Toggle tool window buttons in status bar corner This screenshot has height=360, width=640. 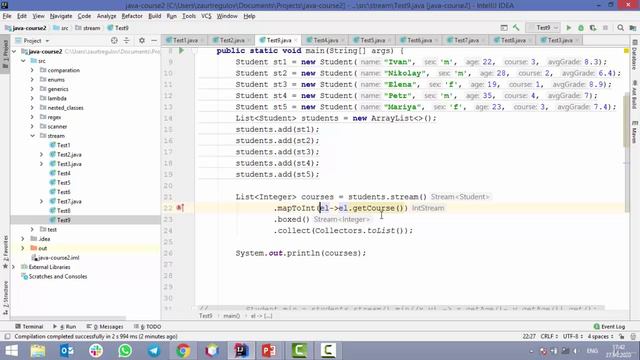click(7, 336)
